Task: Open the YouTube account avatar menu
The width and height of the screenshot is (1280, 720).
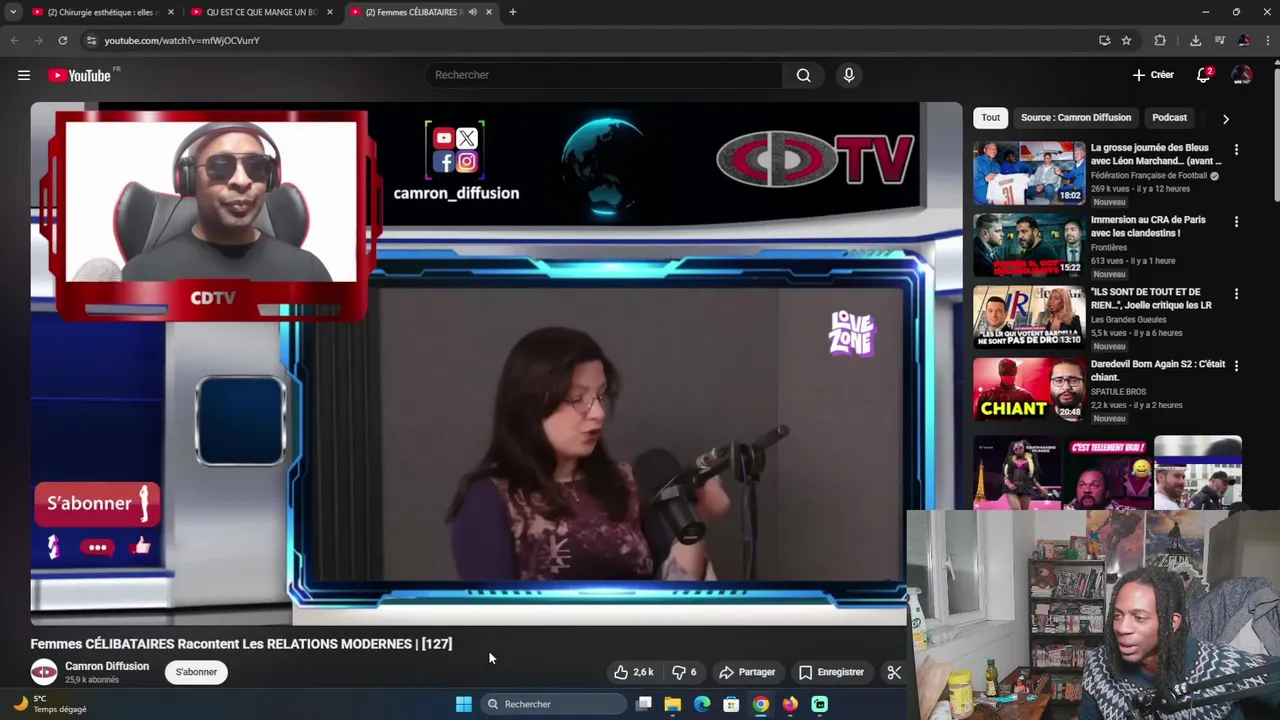Action: (x=1242, y=75)
